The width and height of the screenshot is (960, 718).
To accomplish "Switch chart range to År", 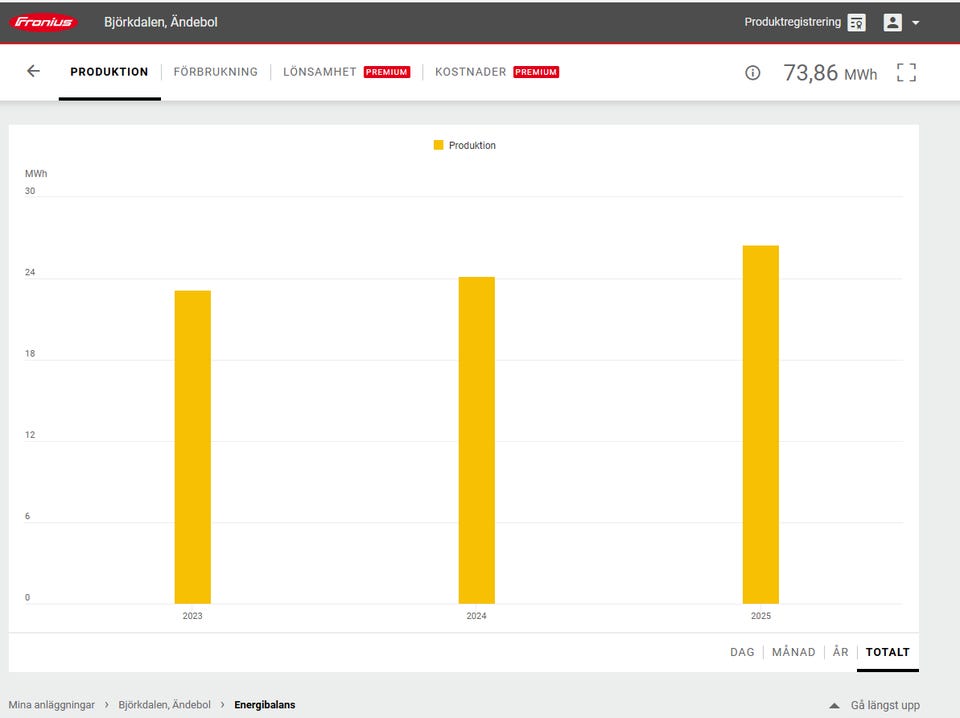I will pos(840,652).
